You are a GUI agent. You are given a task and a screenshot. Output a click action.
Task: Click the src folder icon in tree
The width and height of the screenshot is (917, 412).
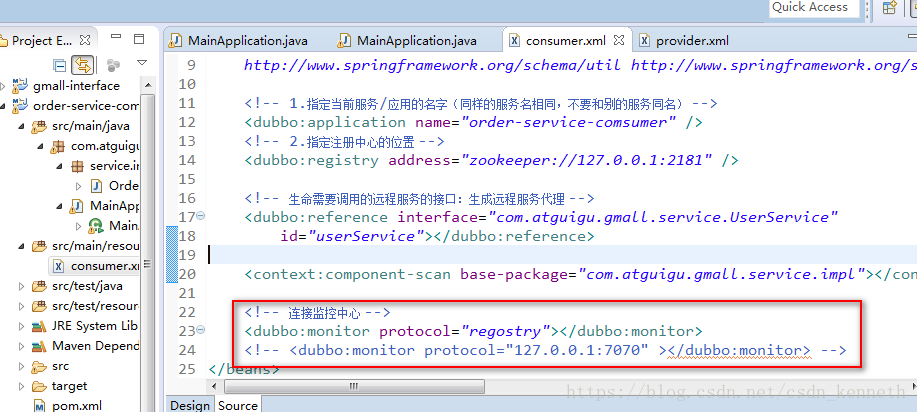click(x=39, y=366)
